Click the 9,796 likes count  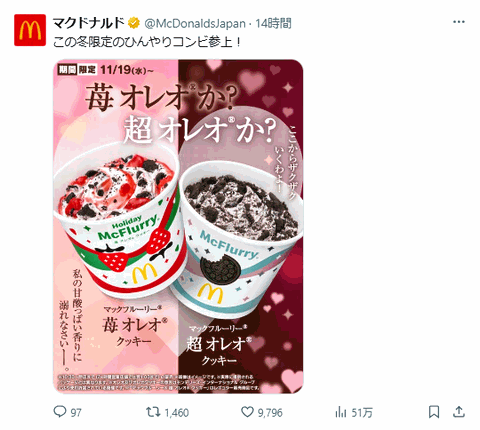(x=270, y=413)
